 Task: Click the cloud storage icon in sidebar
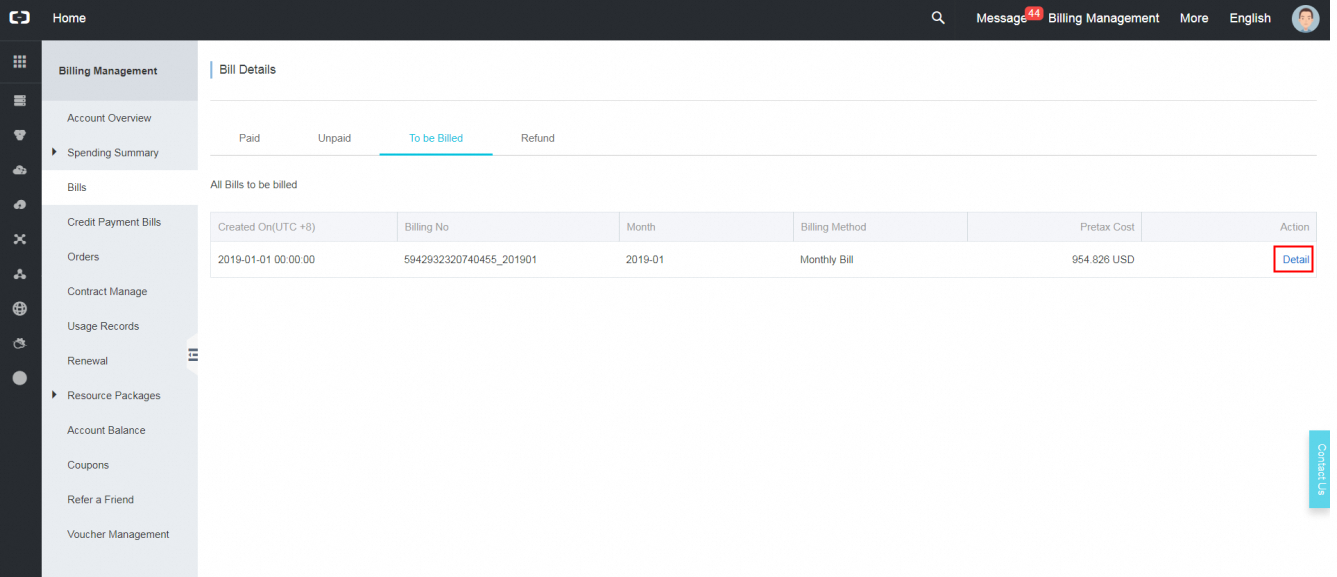click(20, 170)
